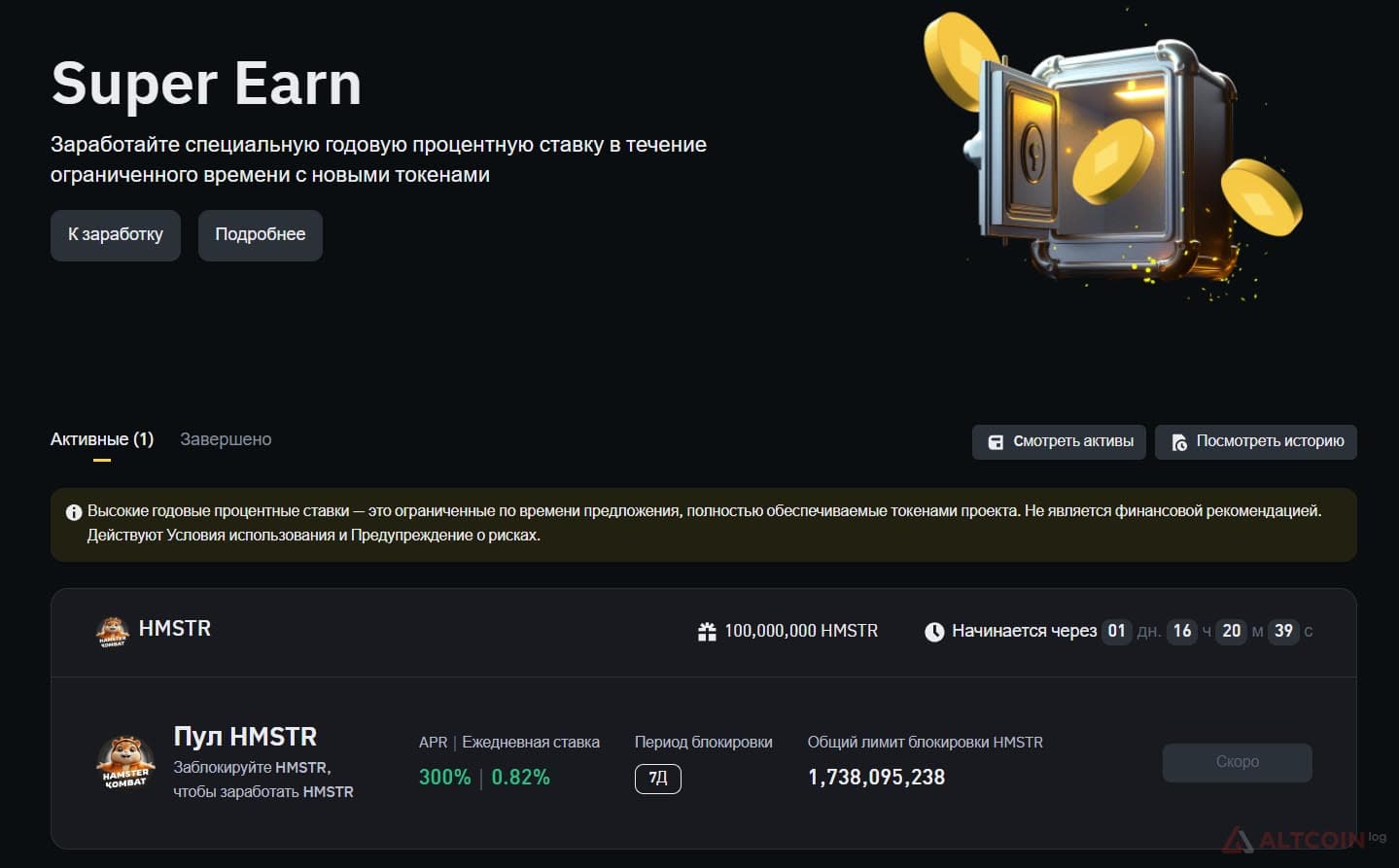Click the countdown minutes box '20'
Image resolution: width=1399 pixels, height=868 pixels.
point(1232,631)
